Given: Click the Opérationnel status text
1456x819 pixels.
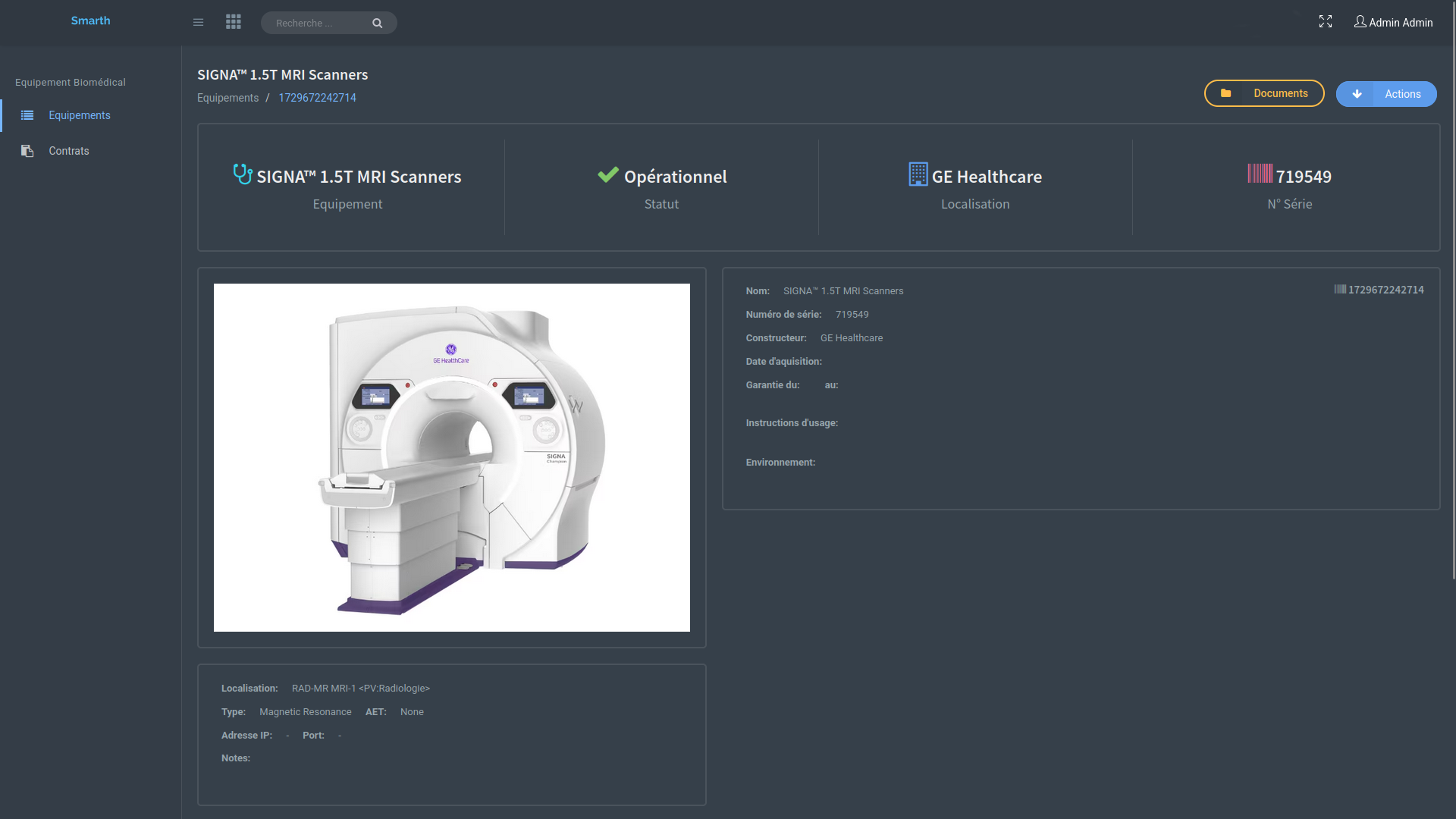Looking at the screenshot, I should [x=675, y=177].
